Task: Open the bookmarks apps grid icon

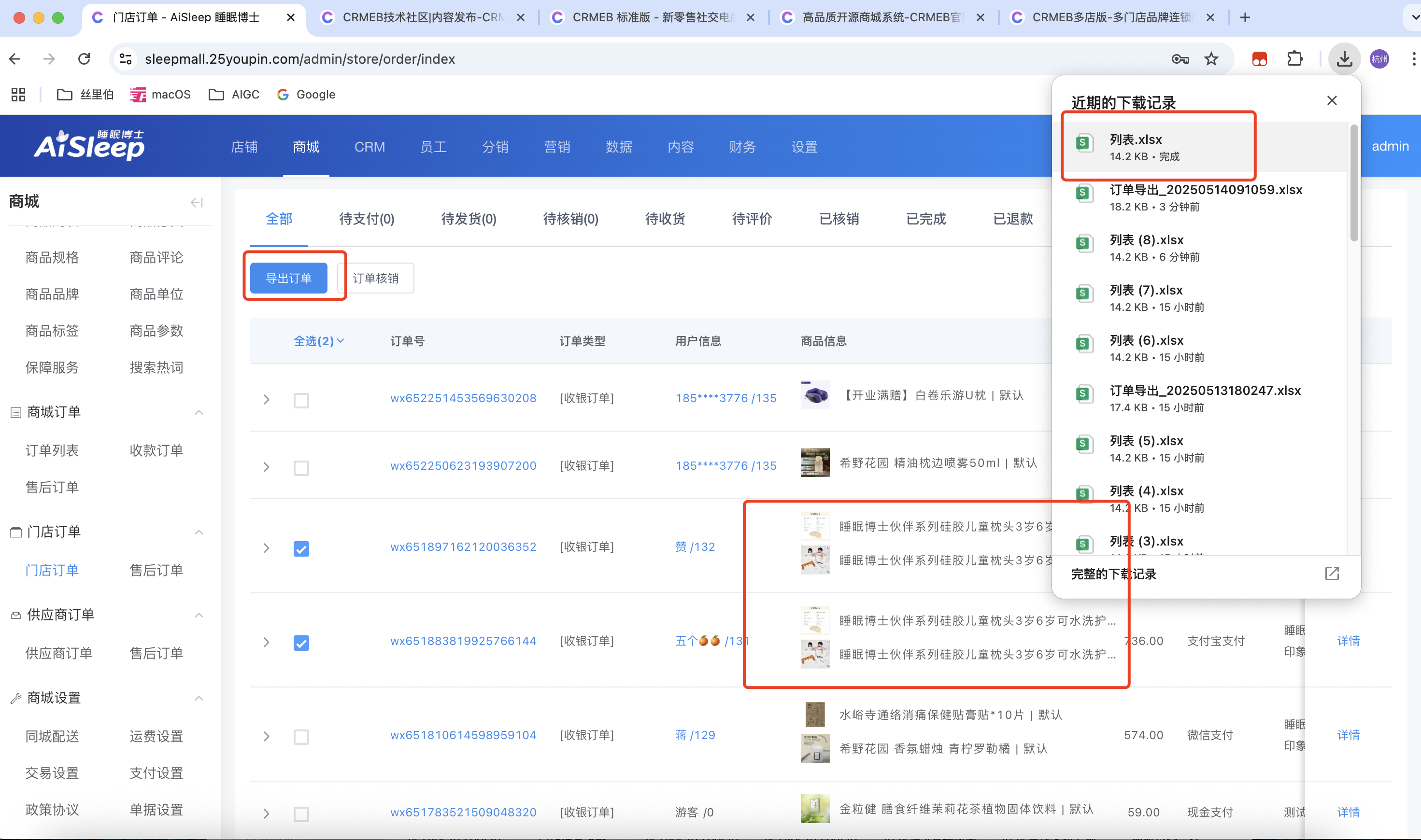Action: click(x=18, y=95)
